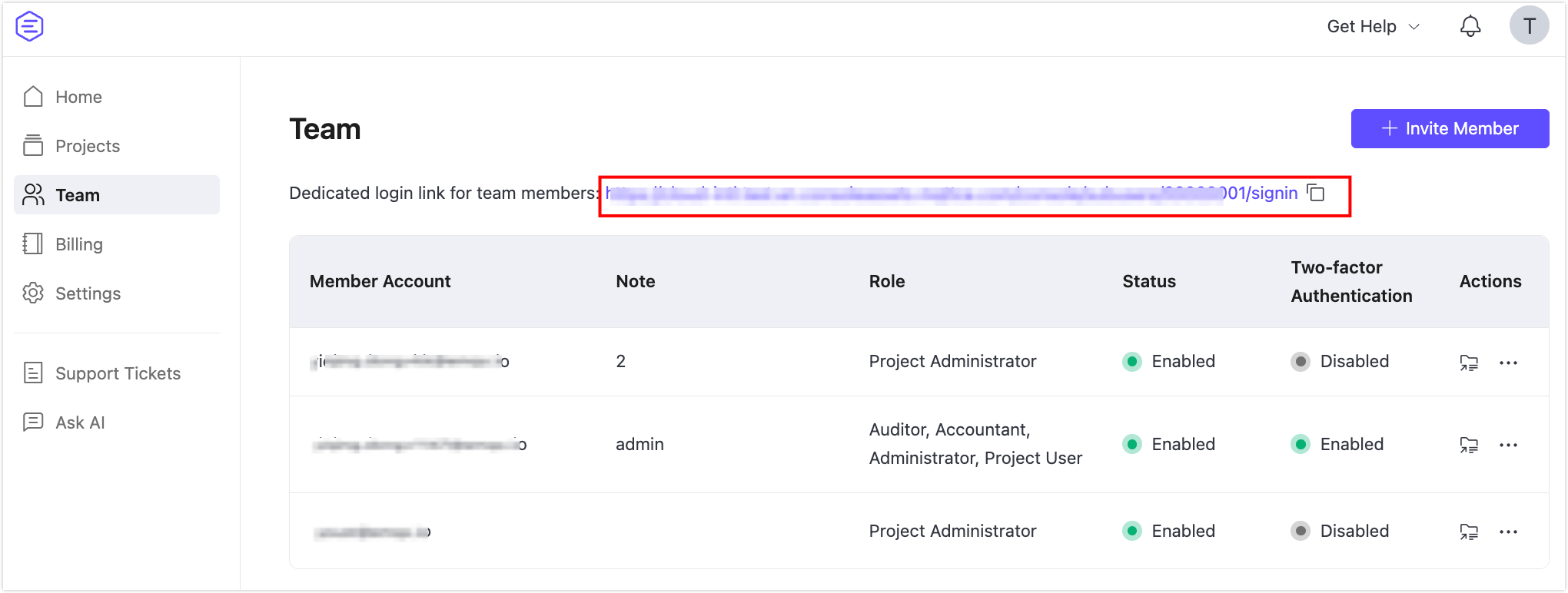Click the Invite Member button
1568x593 pixels.
1450,128
